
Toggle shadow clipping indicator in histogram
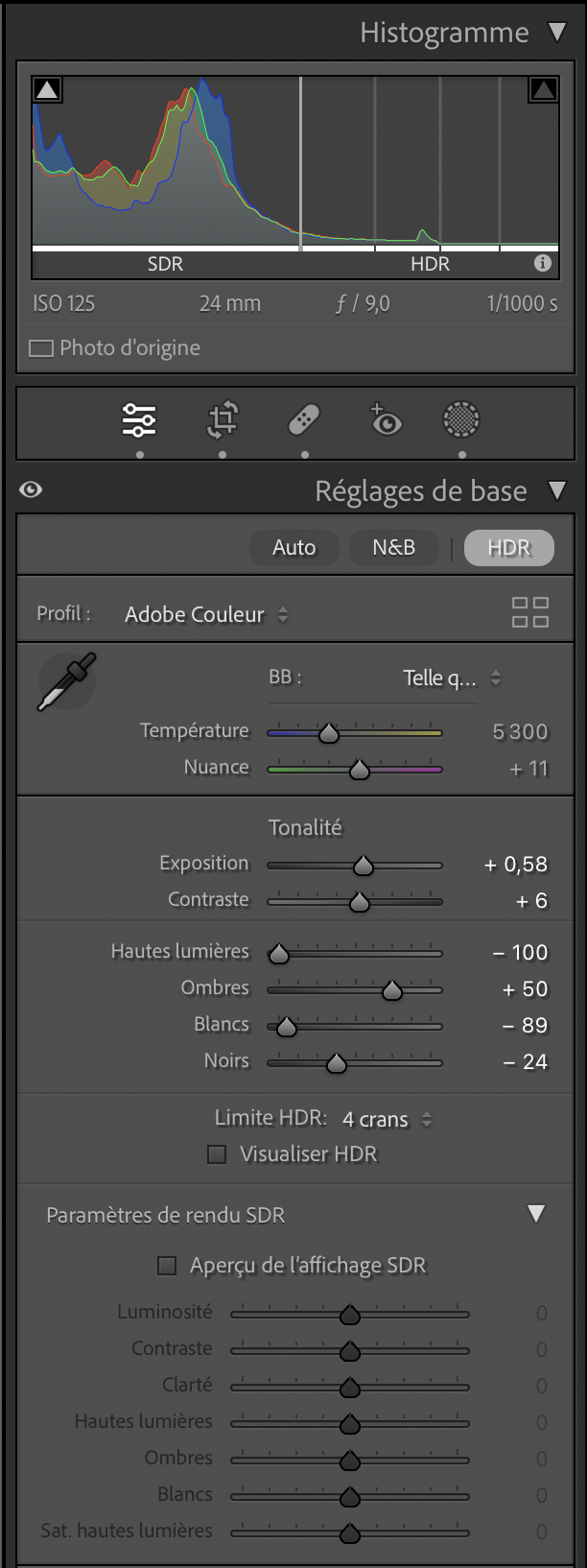point(47,90)
